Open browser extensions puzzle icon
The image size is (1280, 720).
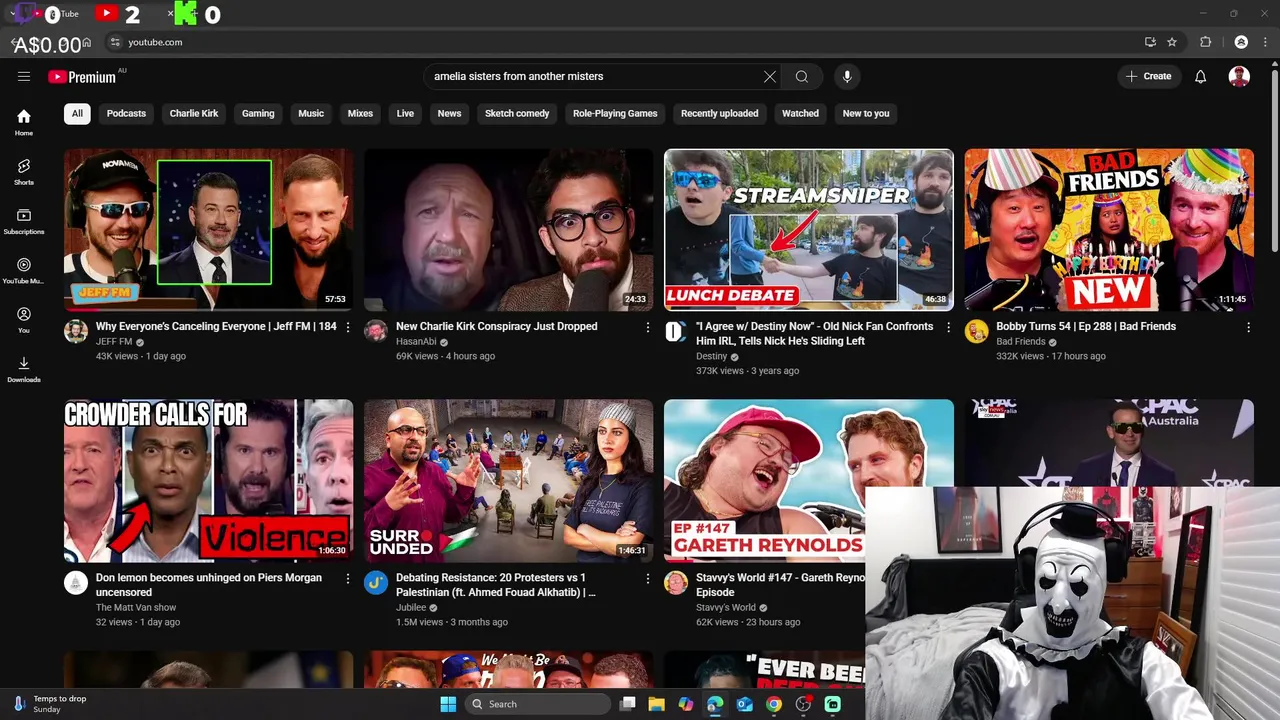click(1205, 42)
